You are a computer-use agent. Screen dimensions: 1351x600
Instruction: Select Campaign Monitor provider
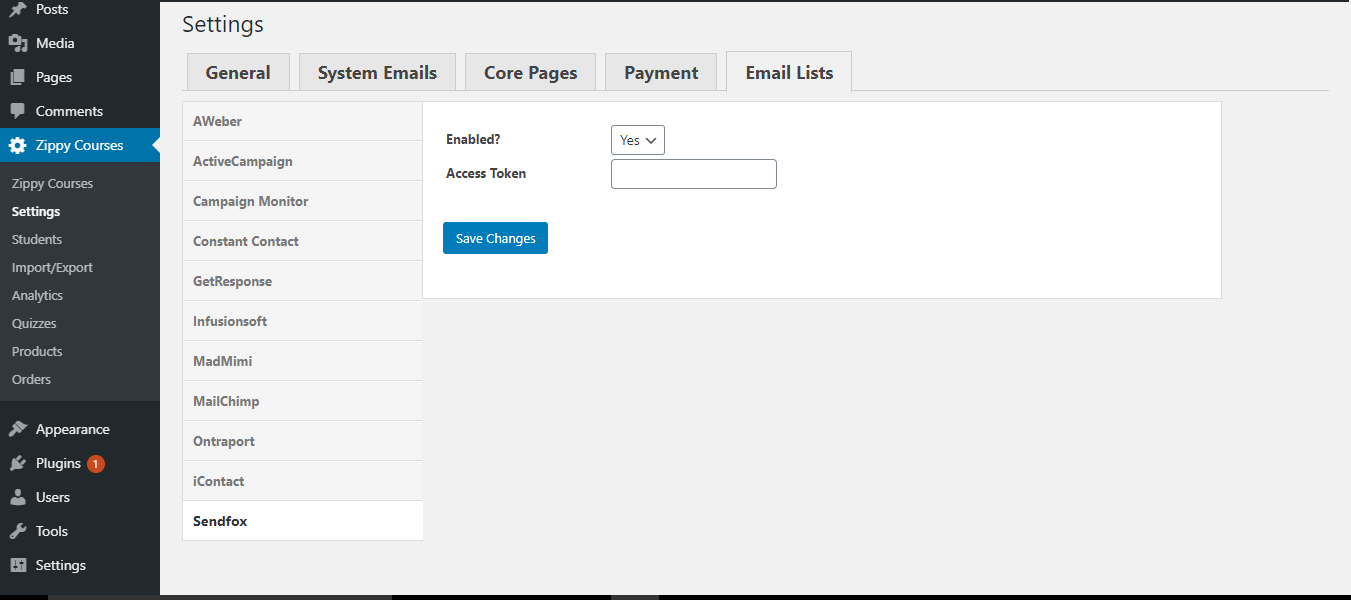tap(302, 201)
